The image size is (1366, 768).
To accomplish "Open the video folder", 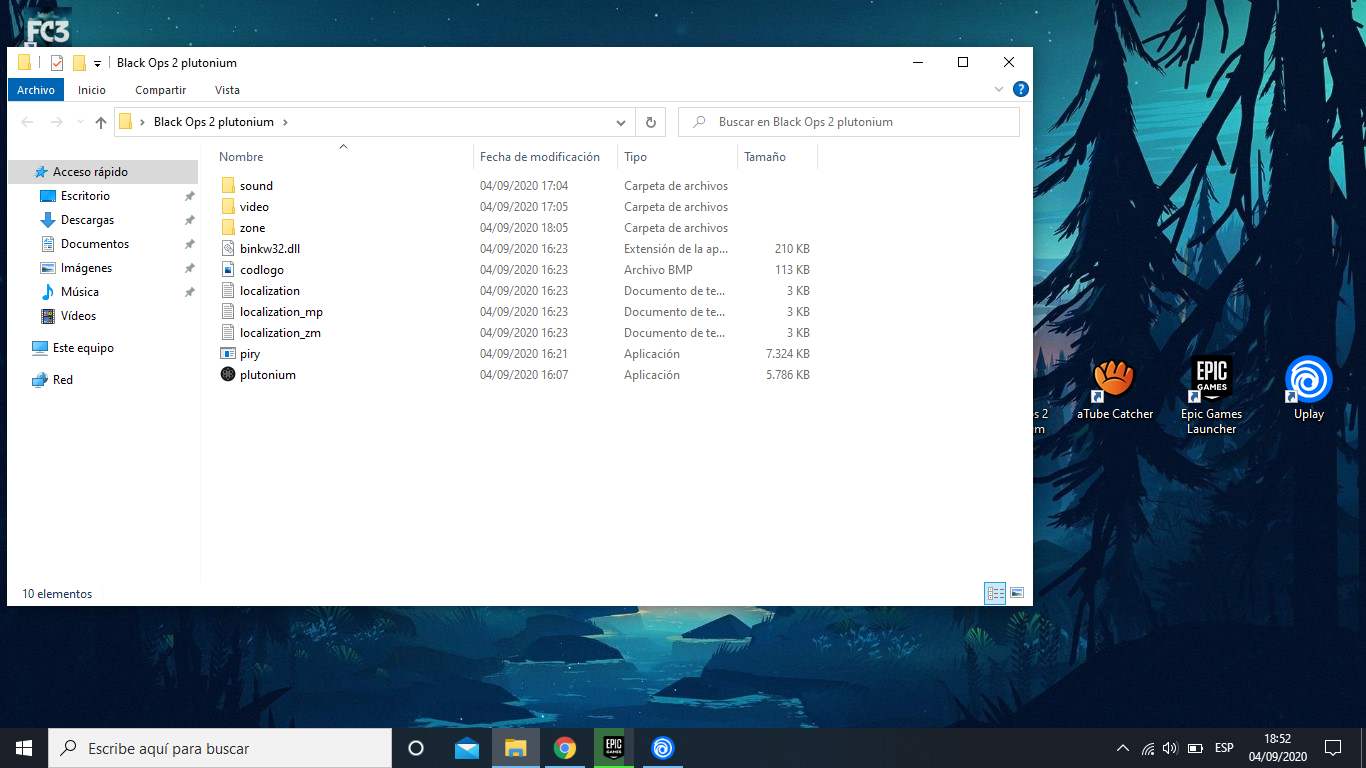I will coord(254,207).
